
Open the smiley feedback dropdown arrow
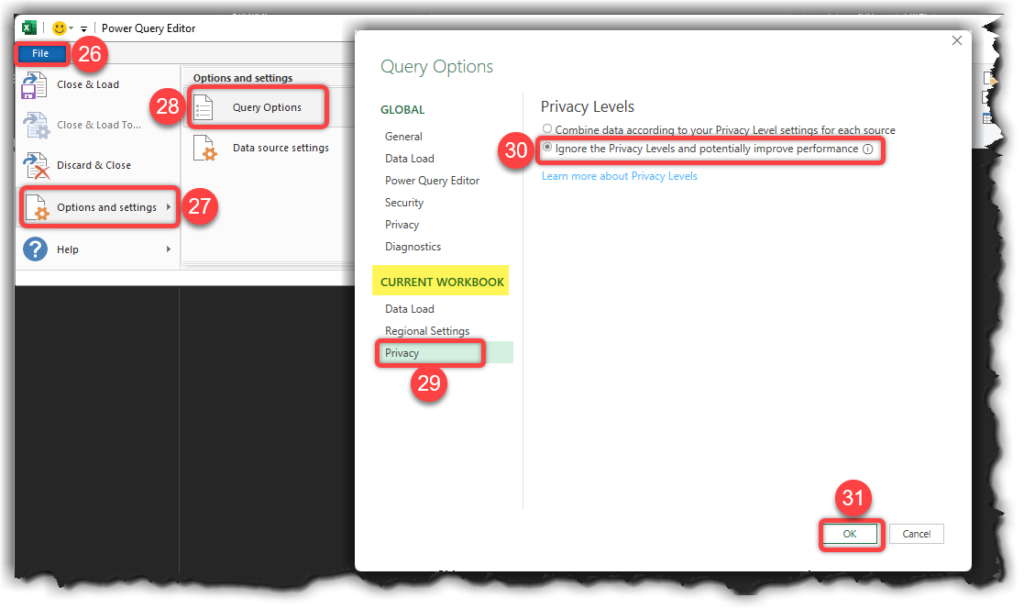click(x=71, y=29)
